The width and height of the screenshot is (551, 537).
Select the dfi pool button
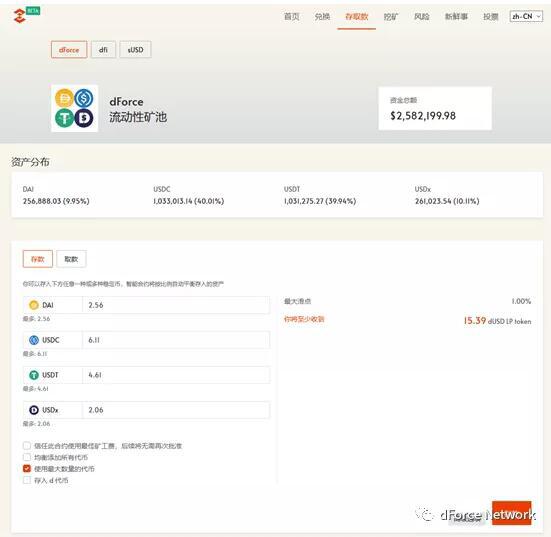pyautogui.click(x=103, y=50)
